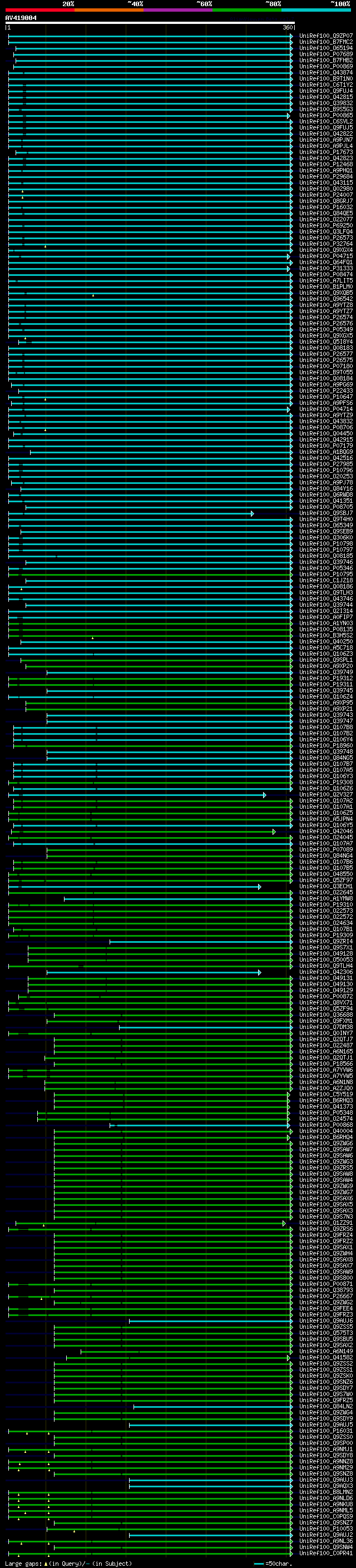356x1568 pixels.
Task: Click cyan alignment bar of UniRef100_Q84LN2
Action: (213, 1407)
